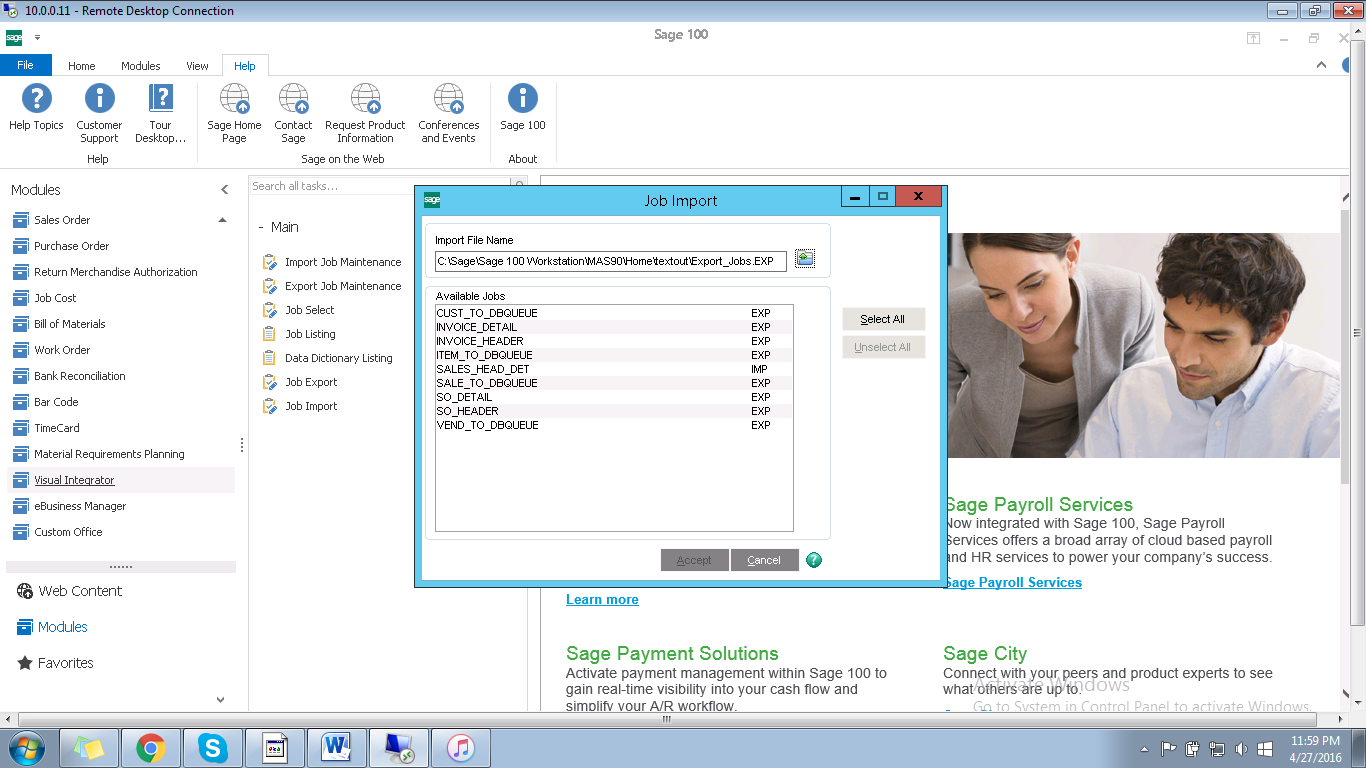This screenshot has width=1366, height=768.
Task: Open the Sage 100 About icon
Action: click(x=523, y=99)
